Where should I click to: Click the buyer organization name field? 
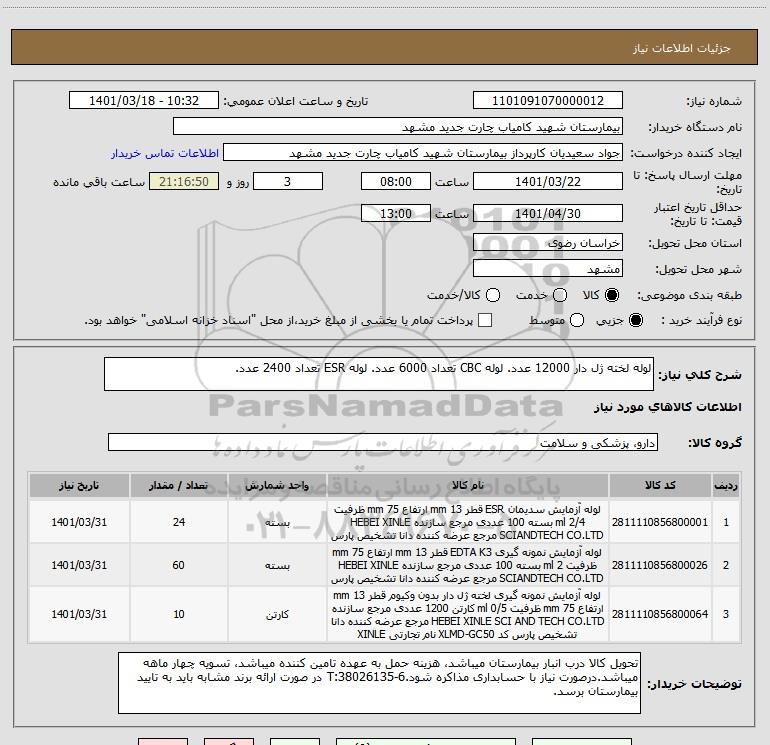[398, 127]
